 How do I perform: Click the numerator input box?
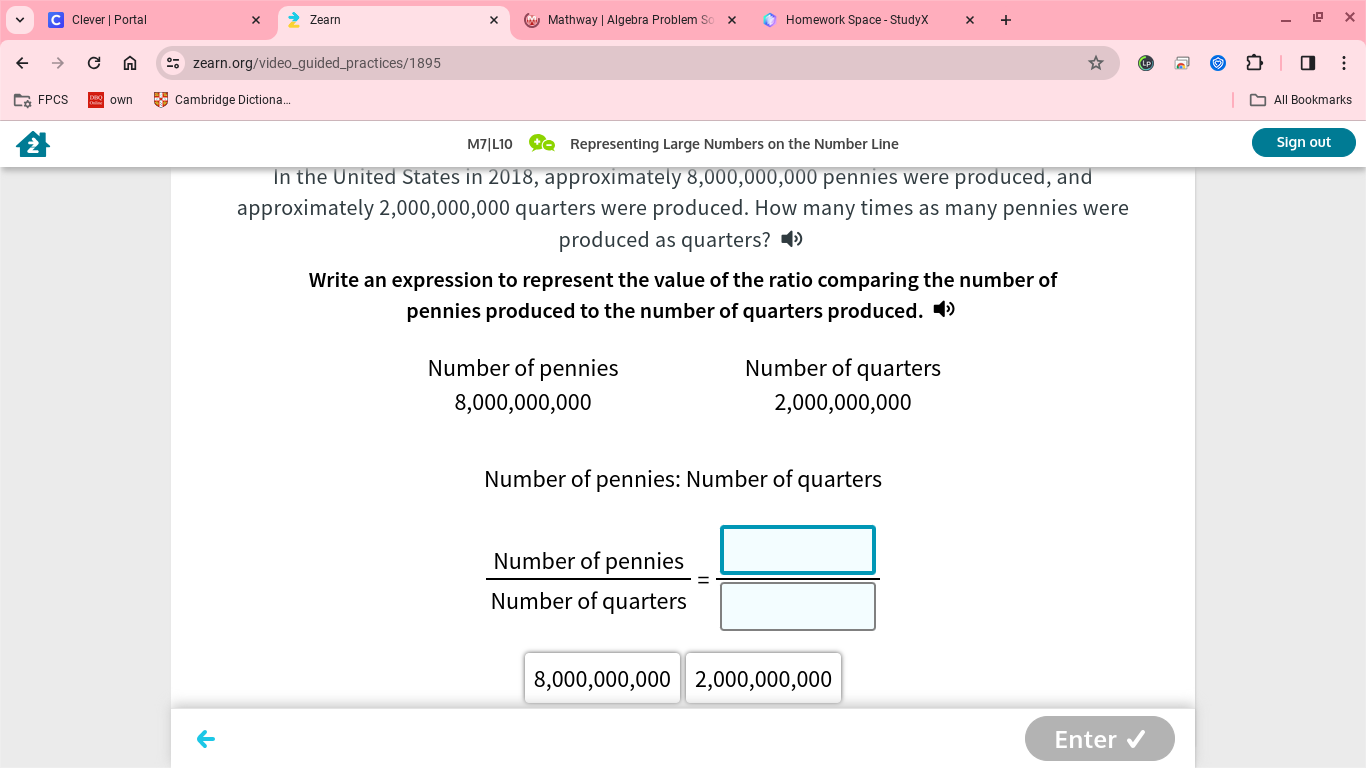pyautogui.click(x=798, y=550)
